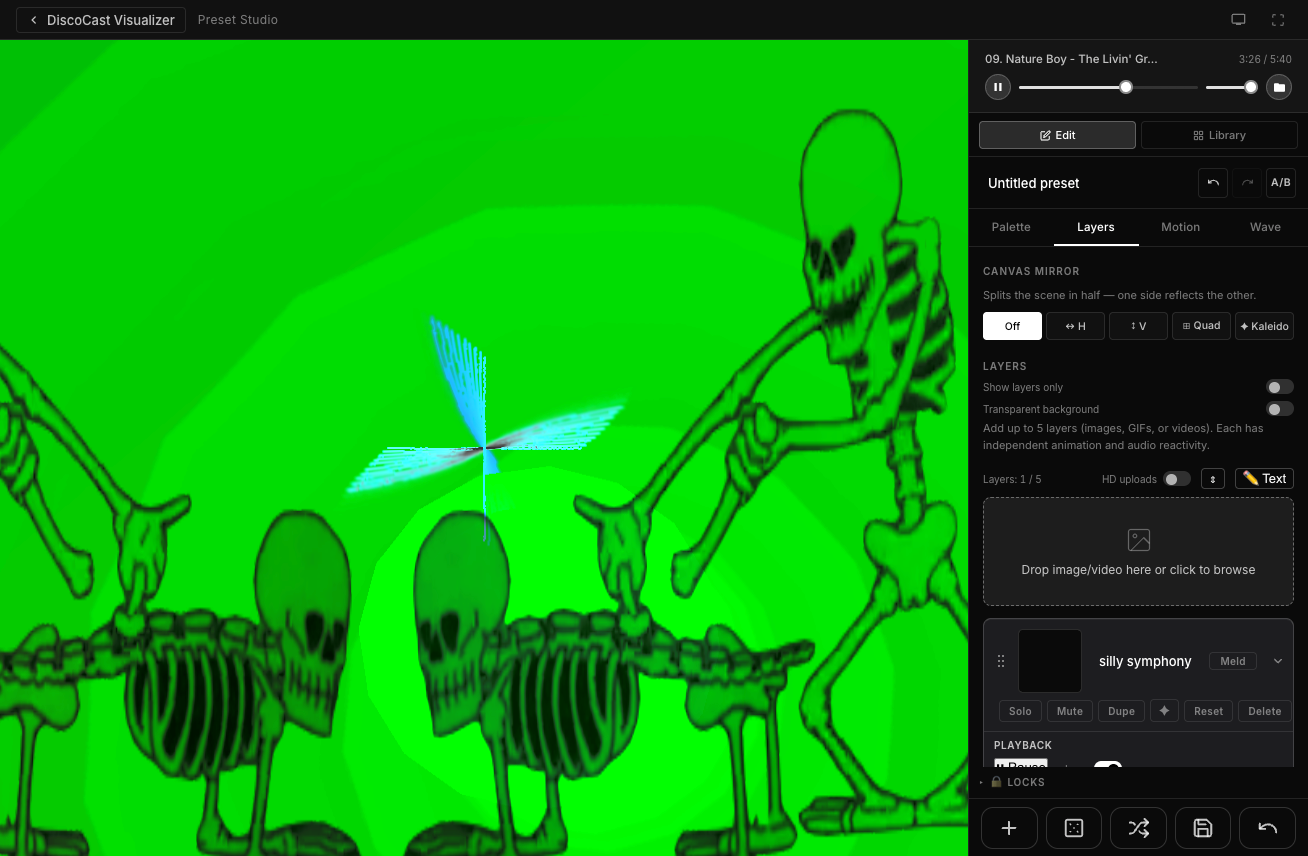1308x856 pixels.
Task: Choose vertical V canvas mirror
Action: (1138, 326)
